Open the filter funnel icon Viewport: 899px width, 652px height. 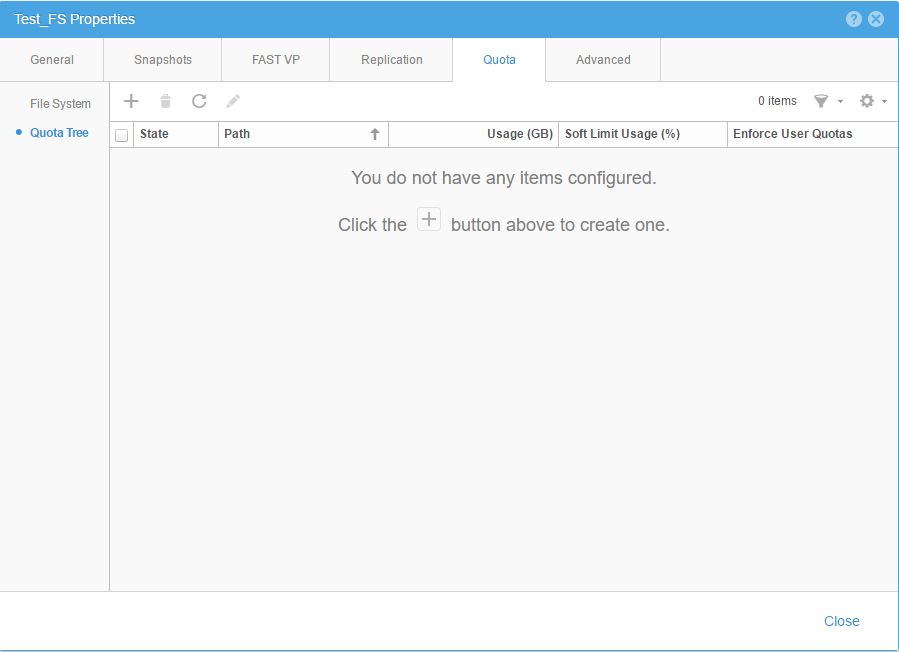821,101
